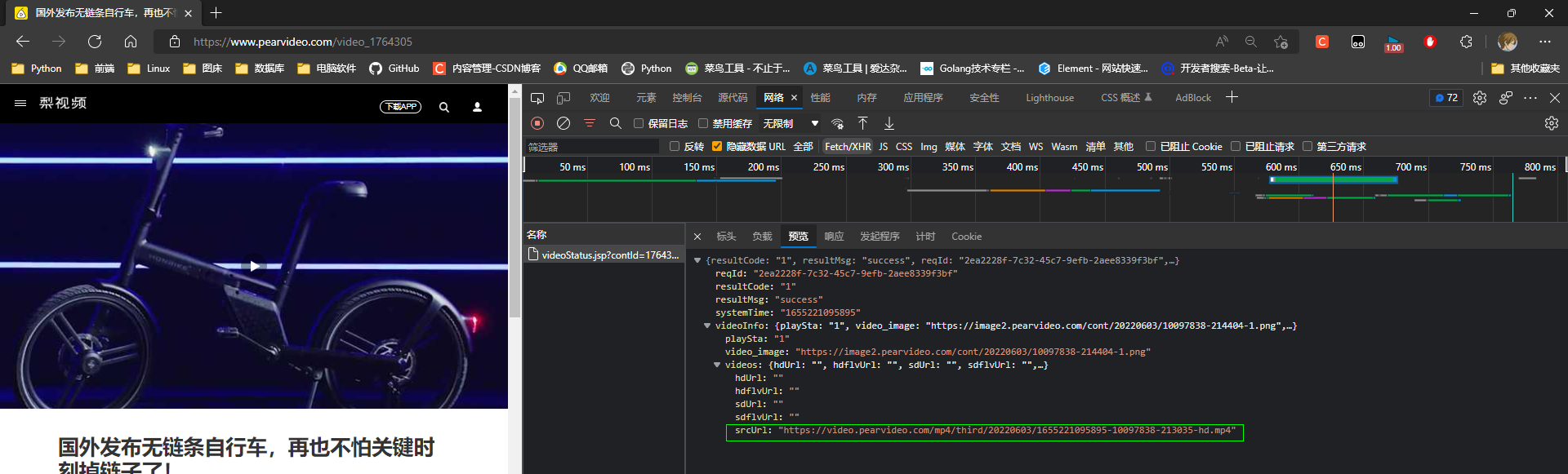This screenshot has width=1568, height=474.
Task: Check the 已阻止请求 box
Action: coord(1236,147)
